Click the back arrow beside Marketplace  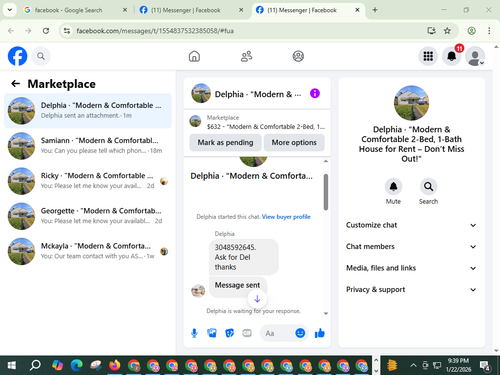click(x=16, y=84)
